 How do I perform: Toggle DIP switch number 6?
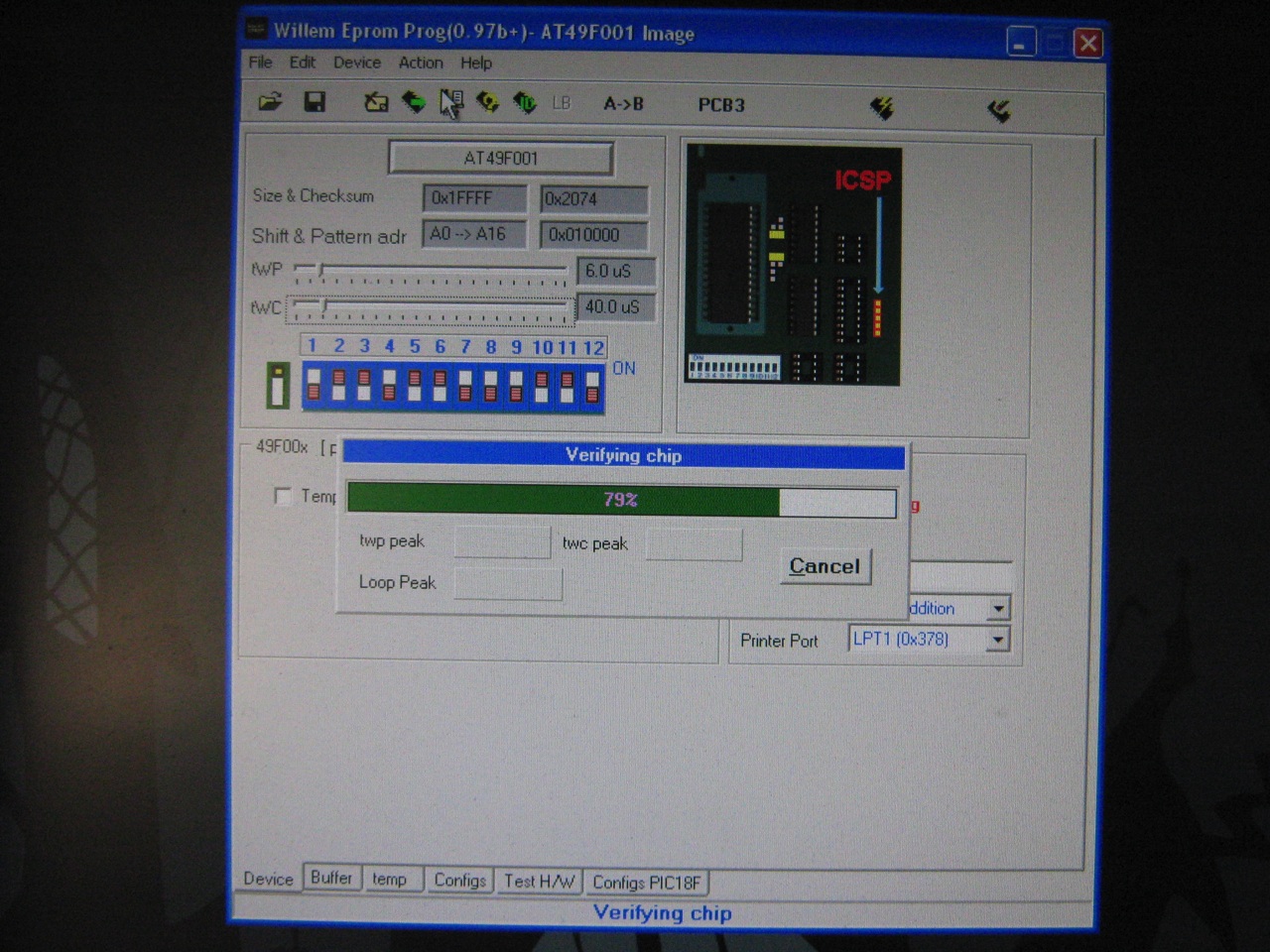click(440, 385)
